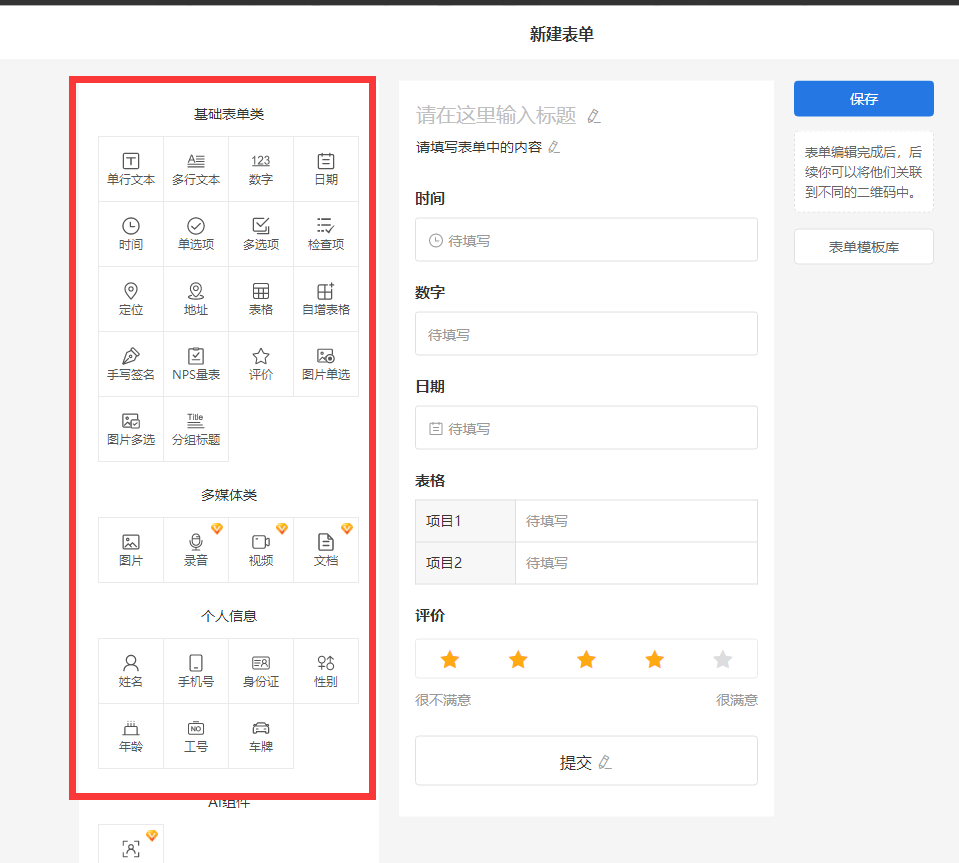Add the 定位 location component
959x863 pixels.
pos(131,299)
